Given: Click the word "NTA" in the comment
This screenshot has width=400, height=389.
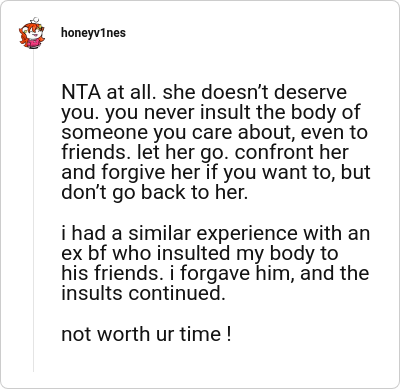Looking at the screenshot, I should pyautogui.click(x=81, y=92).
